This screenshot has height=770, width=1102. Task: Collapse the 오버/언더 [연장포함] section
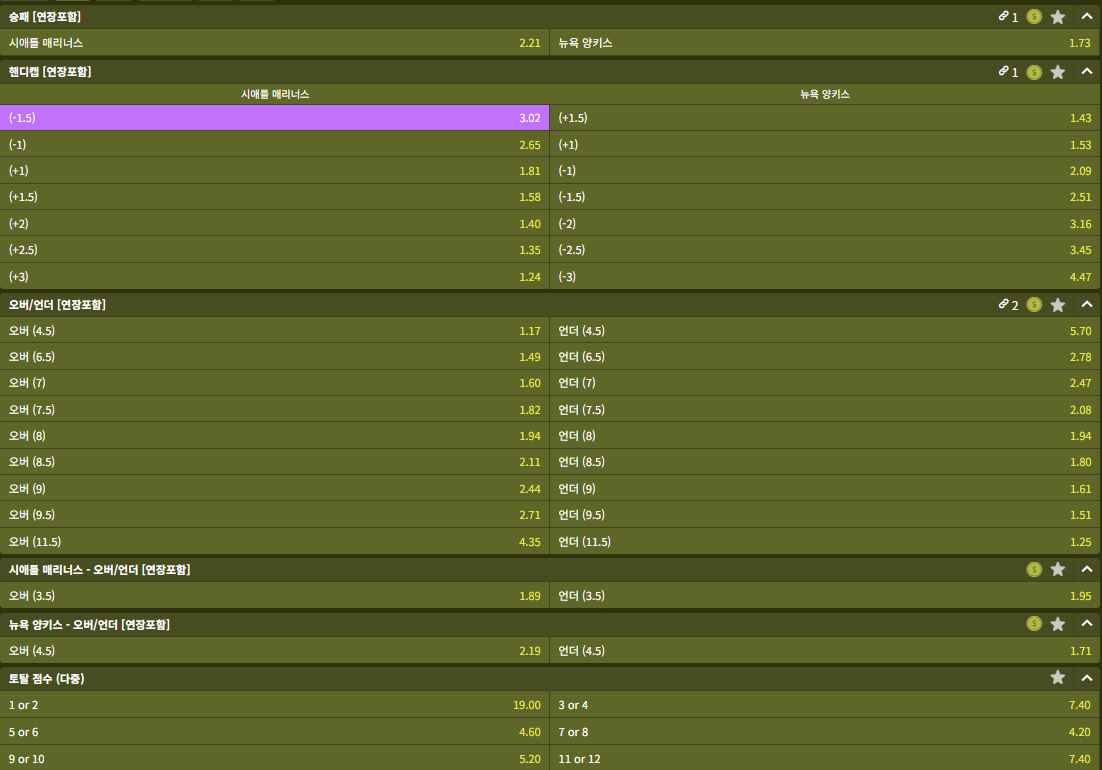(1087, 304)
